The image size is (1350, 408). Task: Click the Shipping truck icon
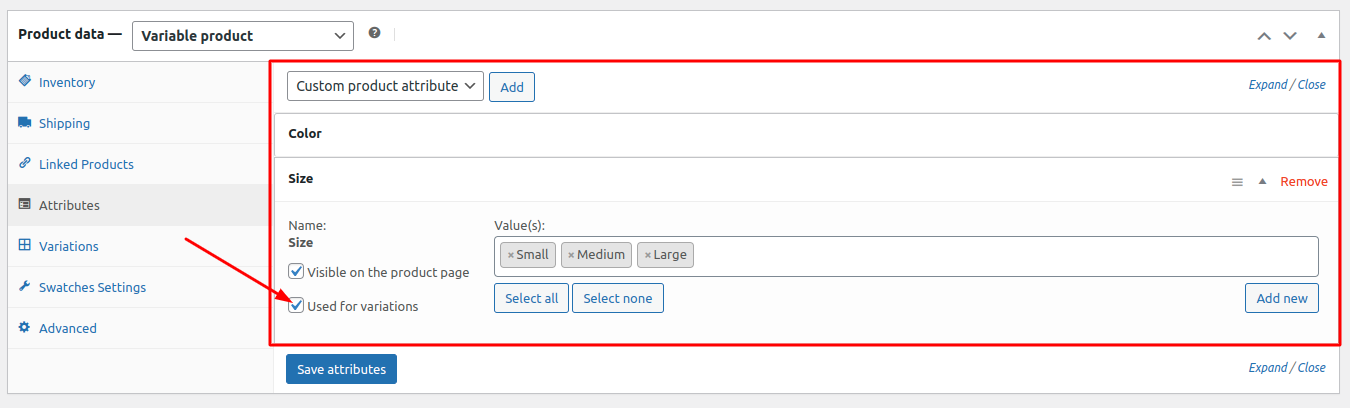[24, 123]
